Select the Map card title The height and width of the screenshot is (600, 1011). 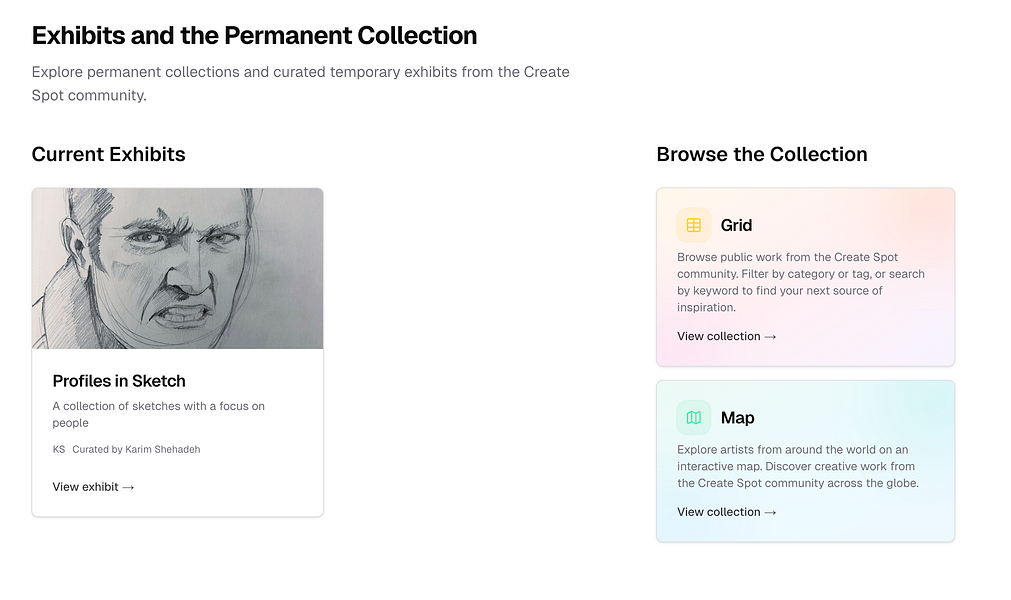point(737,417)
